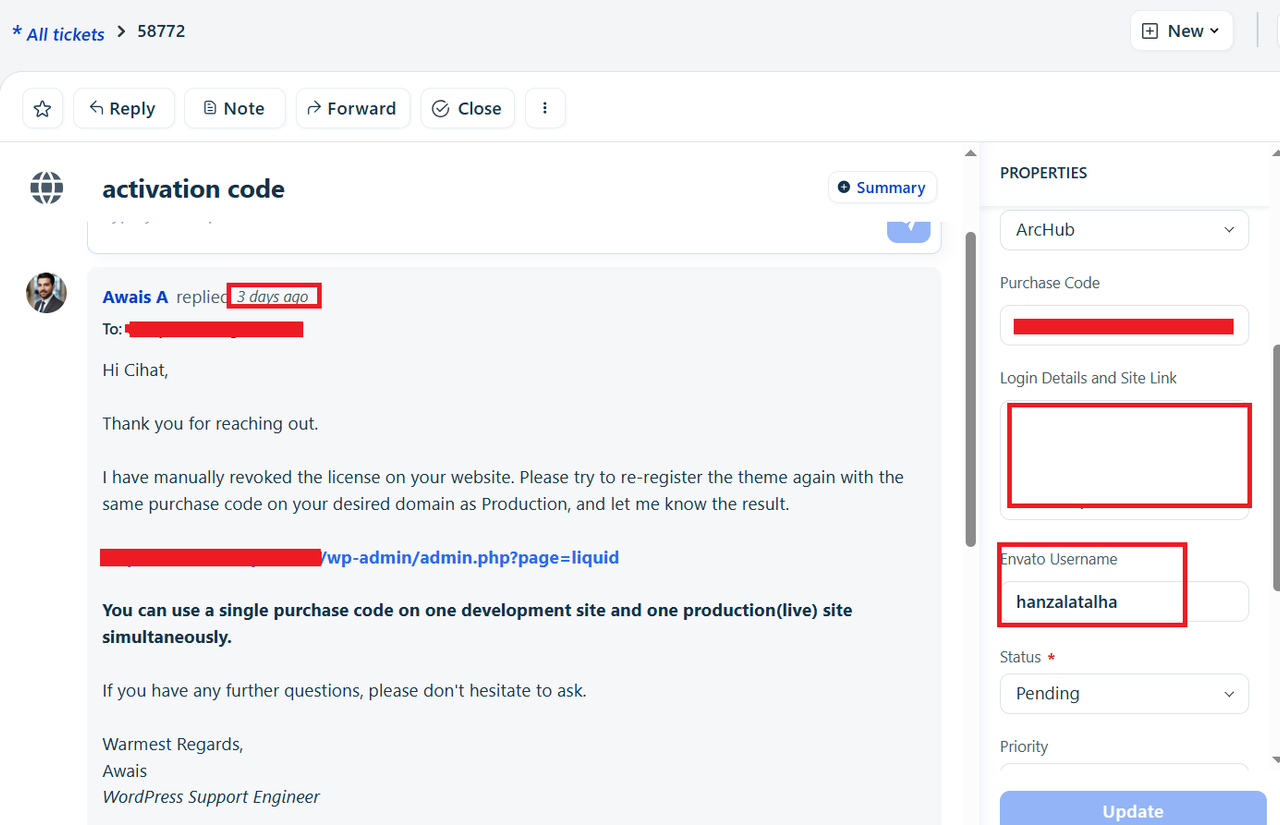The image size is (1280, 825).
Task: Click the Update button
Action: (1133, 809)
